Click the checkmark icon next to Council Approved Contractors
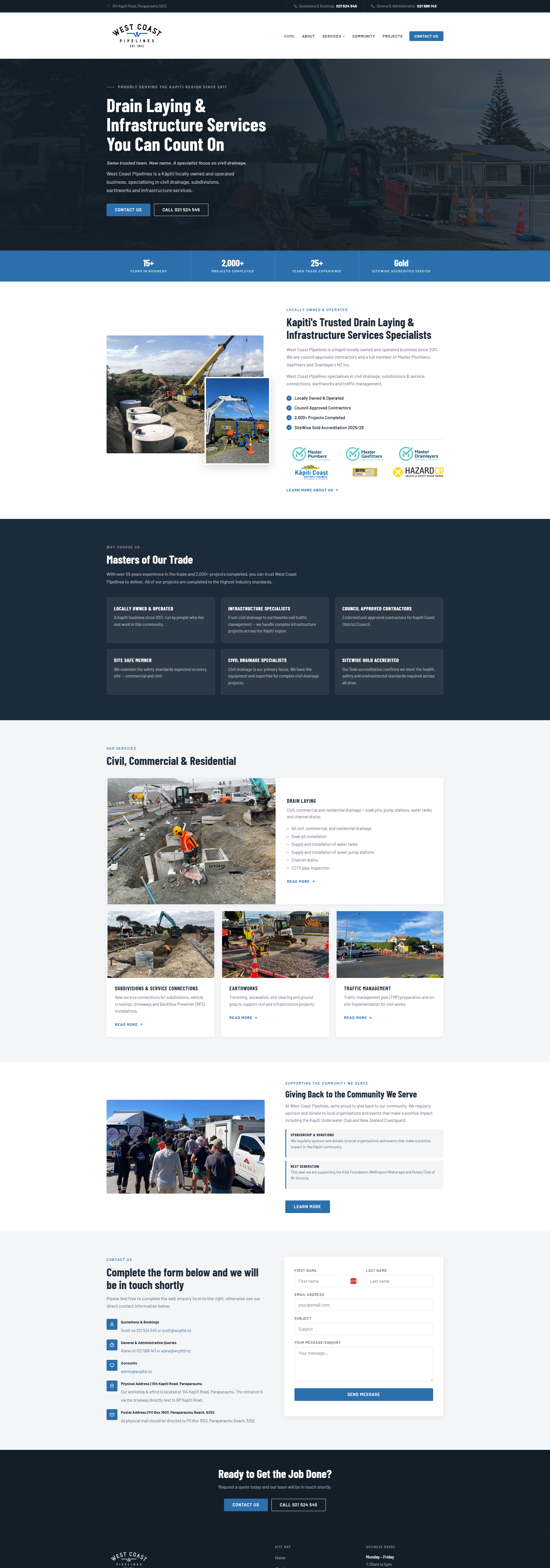 click(289, 408)
